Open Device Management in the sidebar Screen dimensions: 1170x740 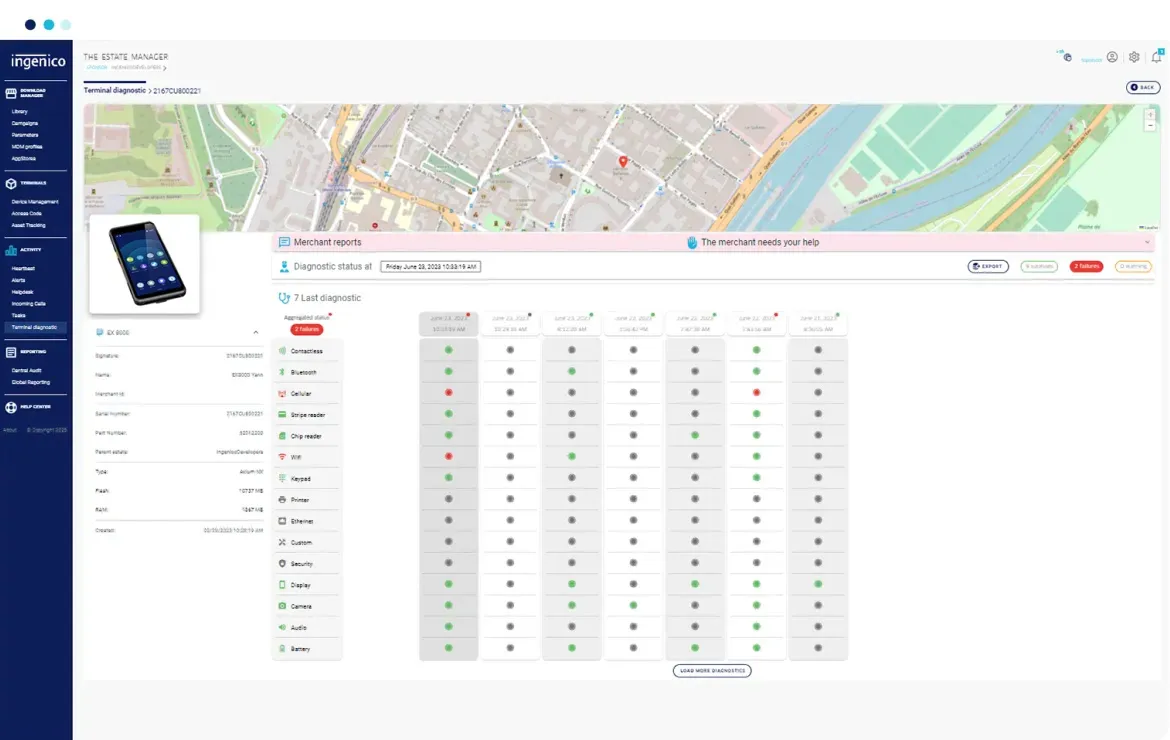pos(35,202)
